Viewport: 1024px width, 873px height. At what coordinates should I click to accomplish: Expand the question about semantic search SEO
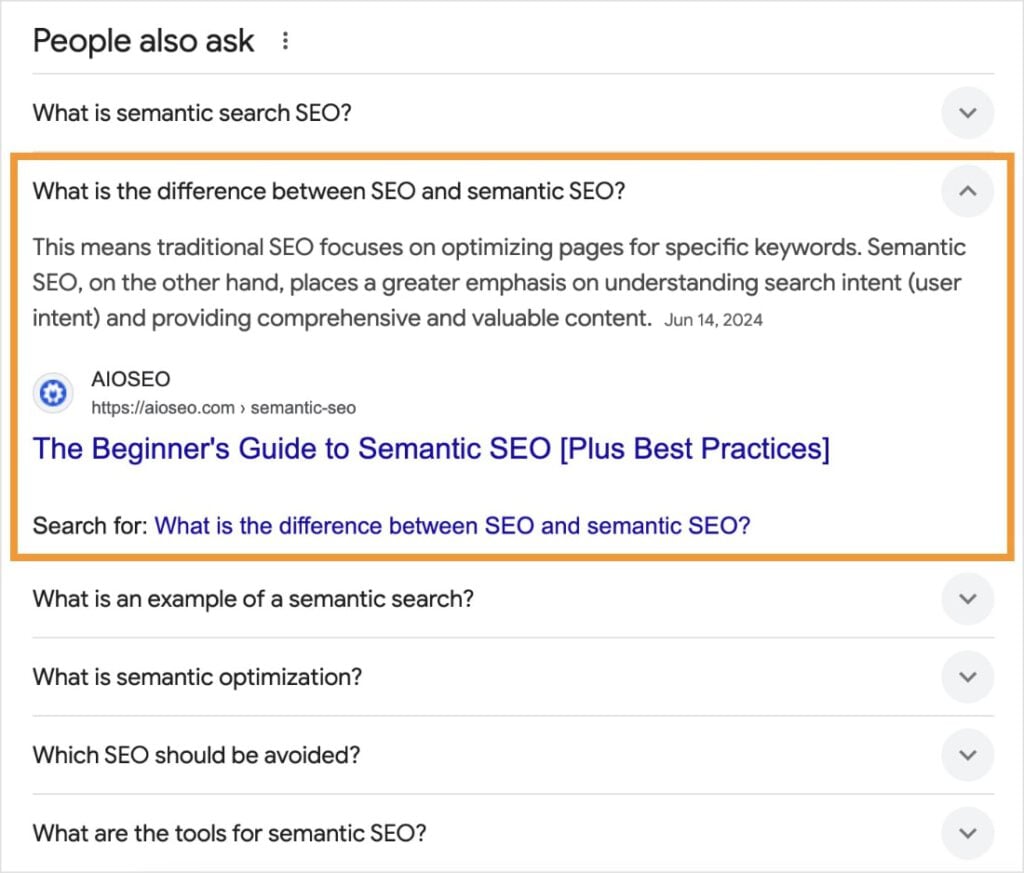191,113
